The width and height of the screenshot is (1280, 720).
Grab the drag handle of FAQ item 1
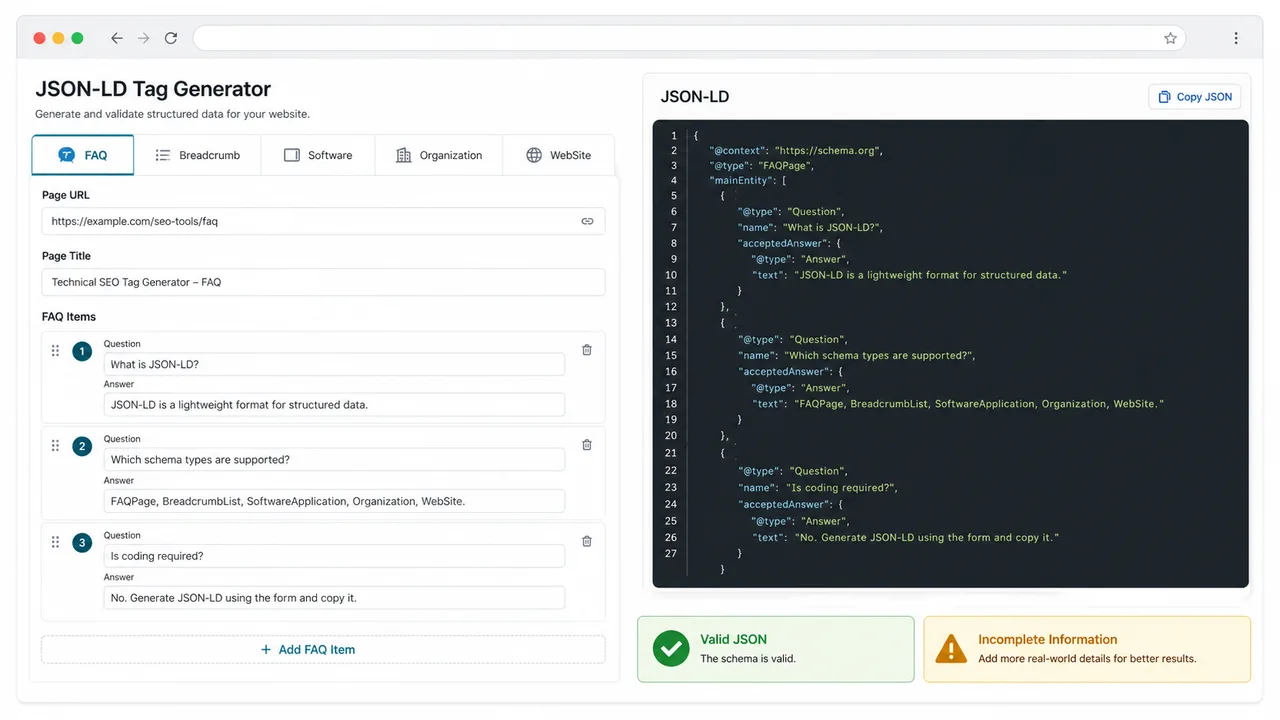pos(55,350)
